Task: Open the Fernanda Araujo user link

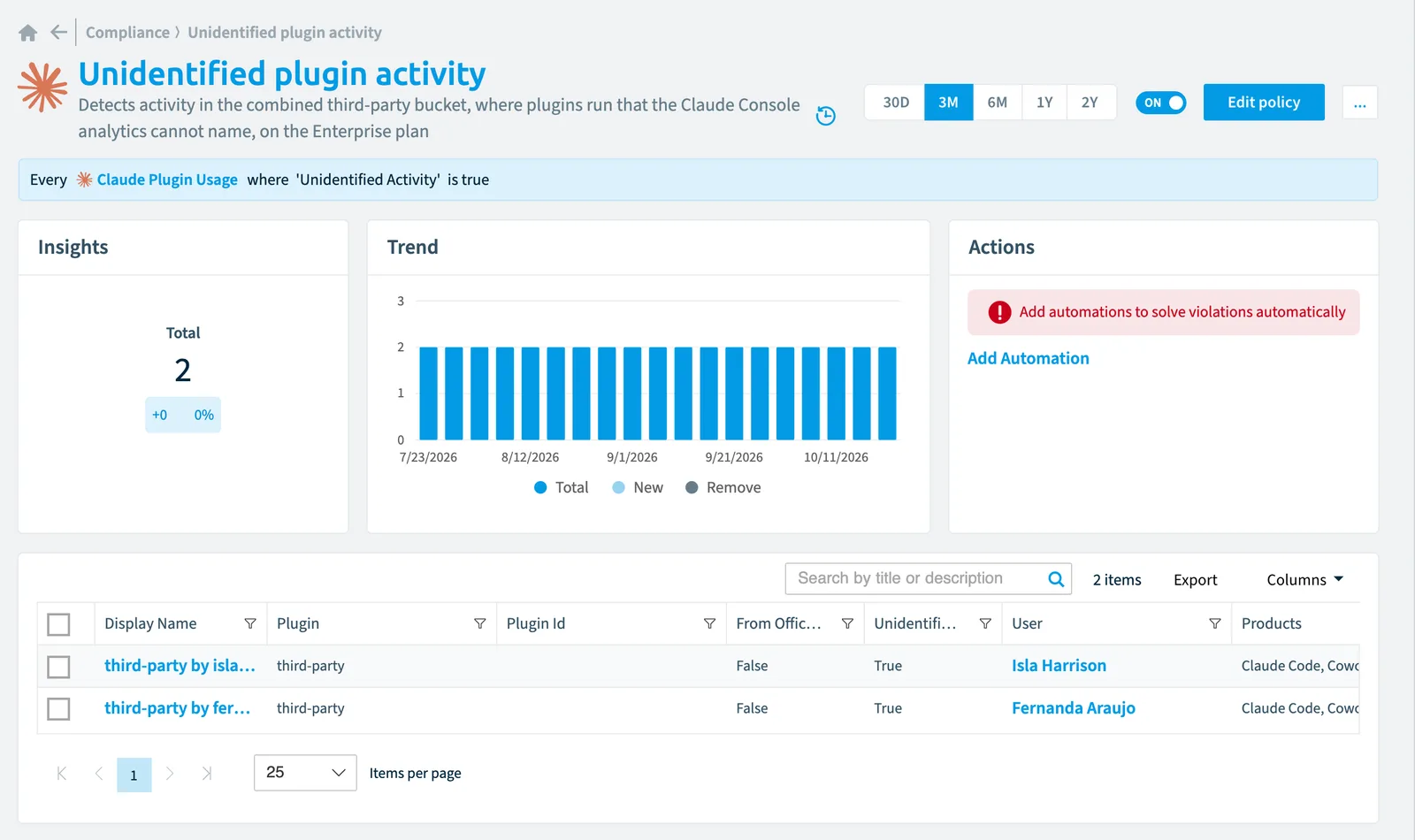Action: pos(1074,708)
